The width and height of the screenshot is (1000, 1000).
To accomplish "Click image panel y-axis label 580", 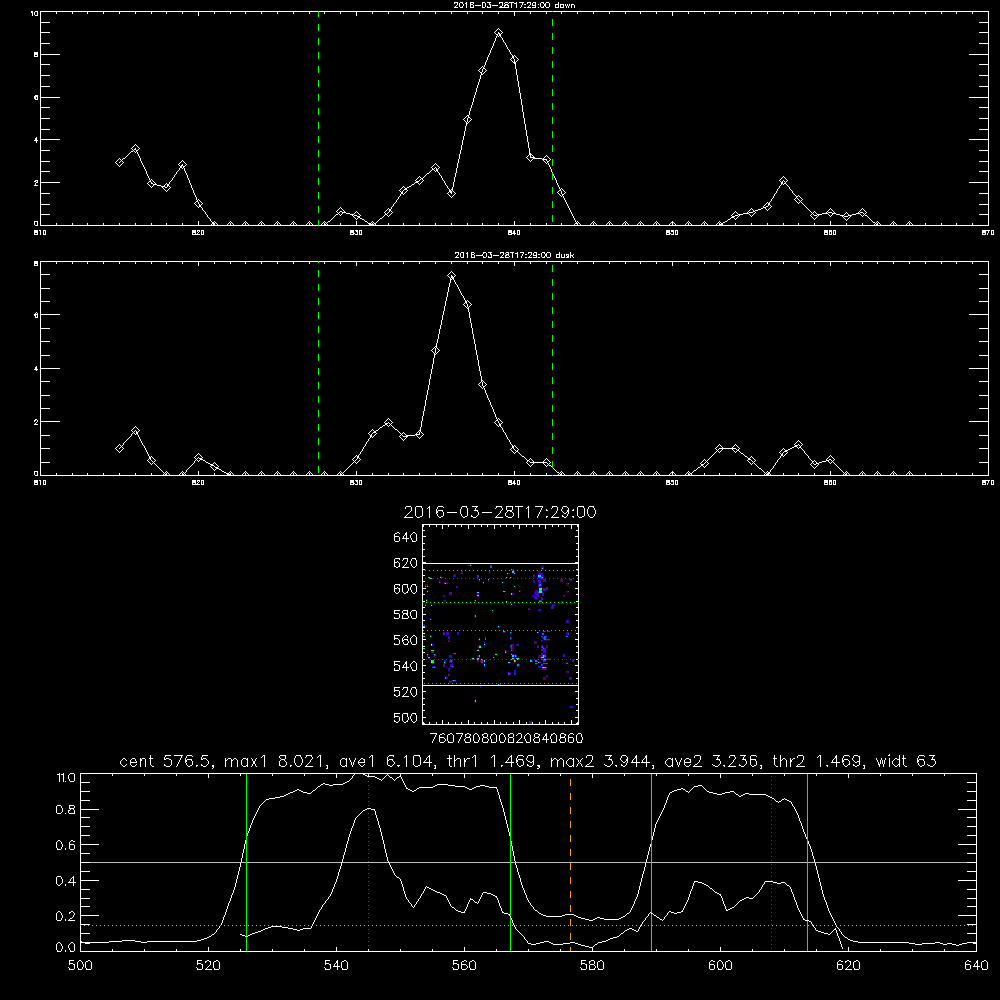I will coord(406,615).
